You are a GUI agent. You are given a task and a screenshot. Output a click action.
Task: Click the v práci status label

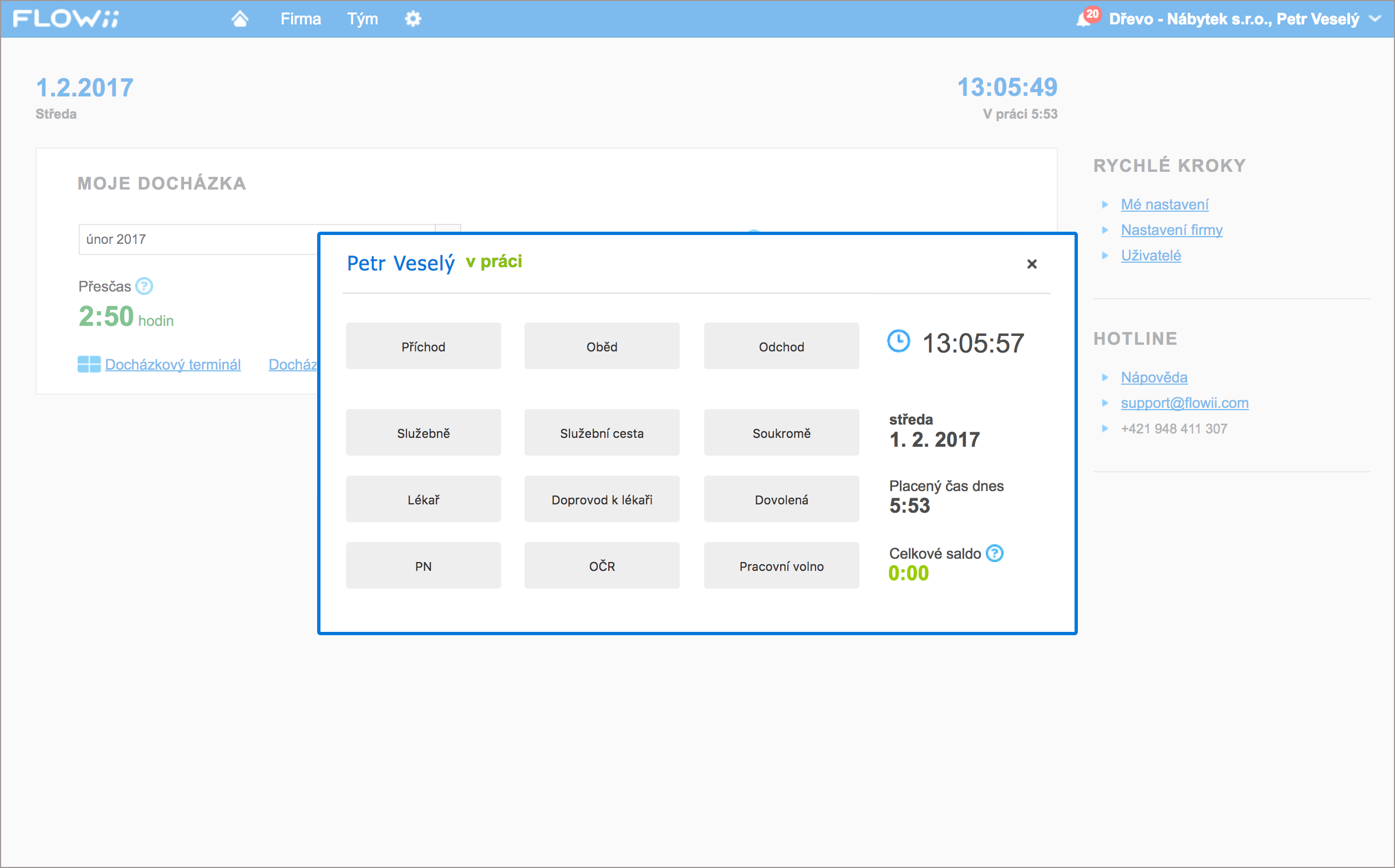[493, 262]
